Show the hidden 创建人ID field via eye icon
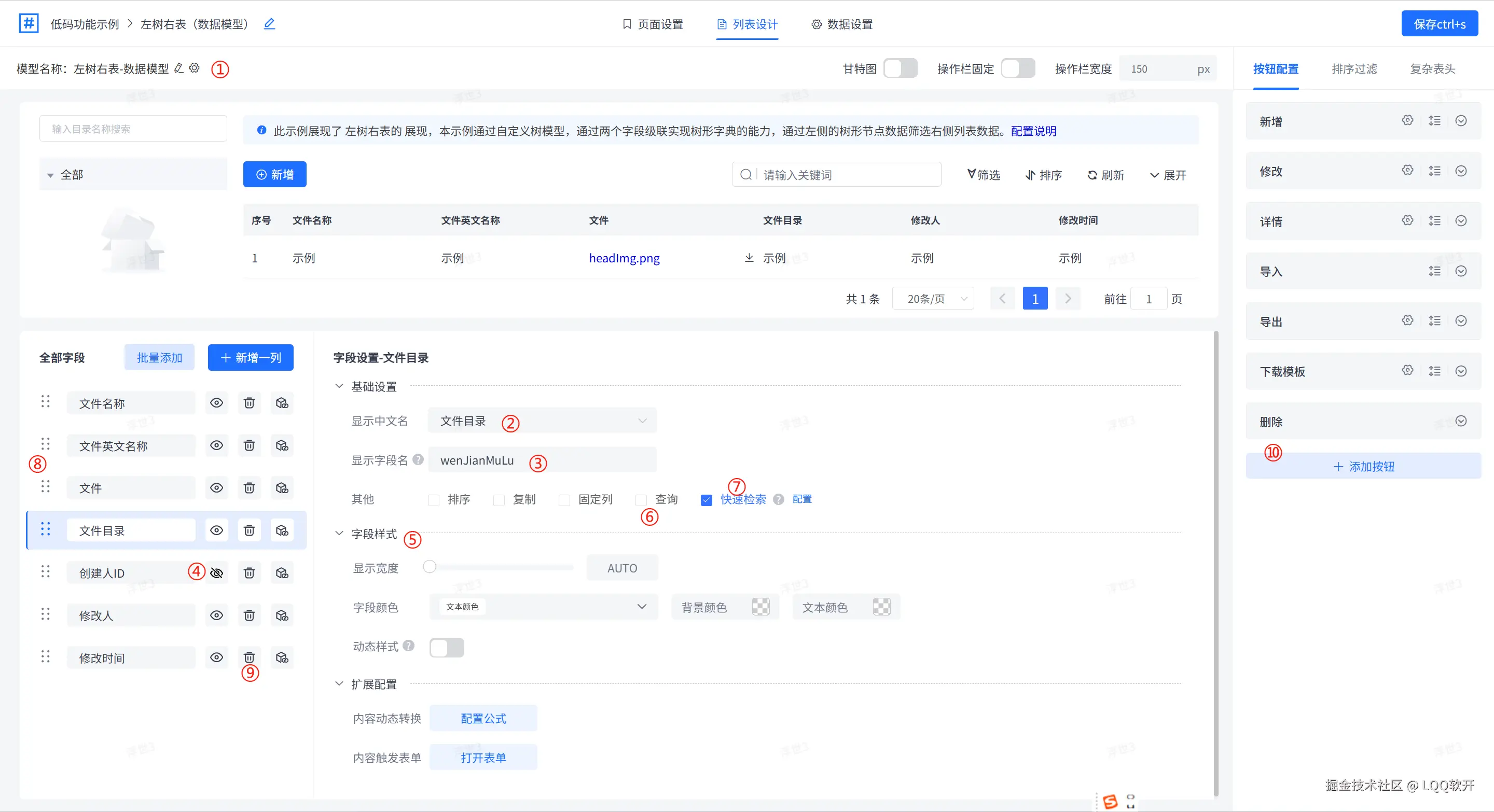The image size is (1494, 812). [x=216, y=572]
